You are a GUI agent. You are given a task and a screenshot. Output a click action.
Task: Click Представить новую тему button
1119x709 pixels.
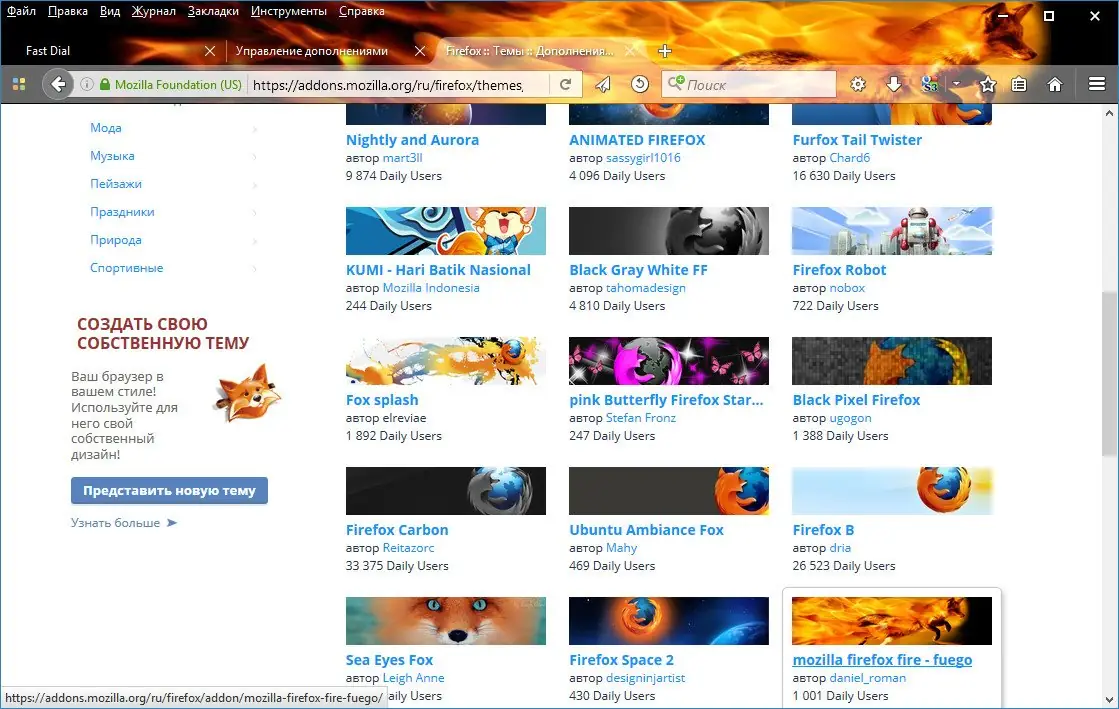coord(169,491)
